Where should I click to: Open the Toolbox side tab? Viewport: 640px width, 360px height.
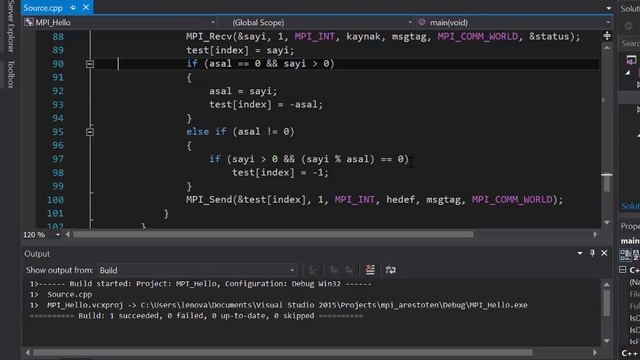coord(11,74)
